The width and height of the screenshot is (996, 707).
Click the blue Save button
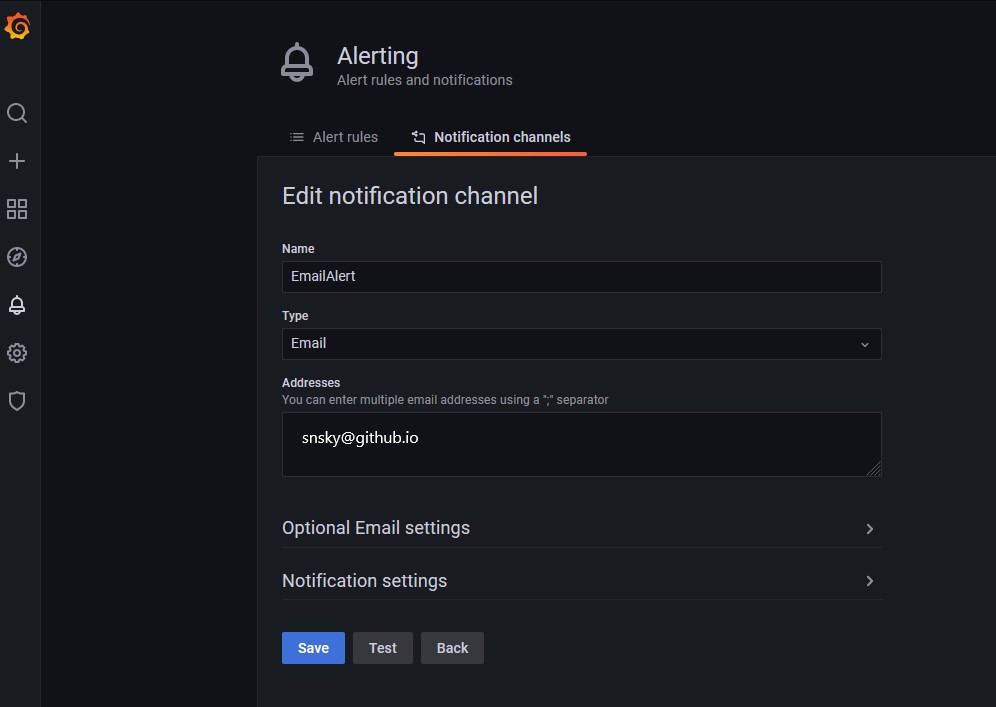(313, 648)
